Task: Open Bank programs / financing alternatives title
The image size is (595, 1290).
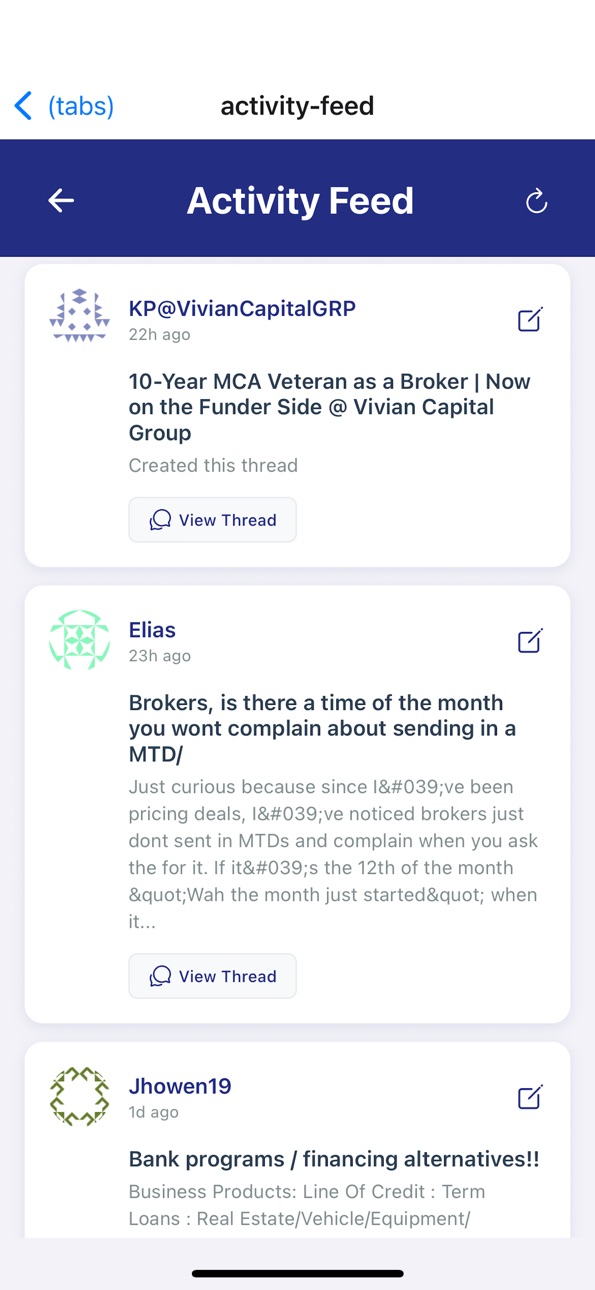Action: coord(334,1159)
